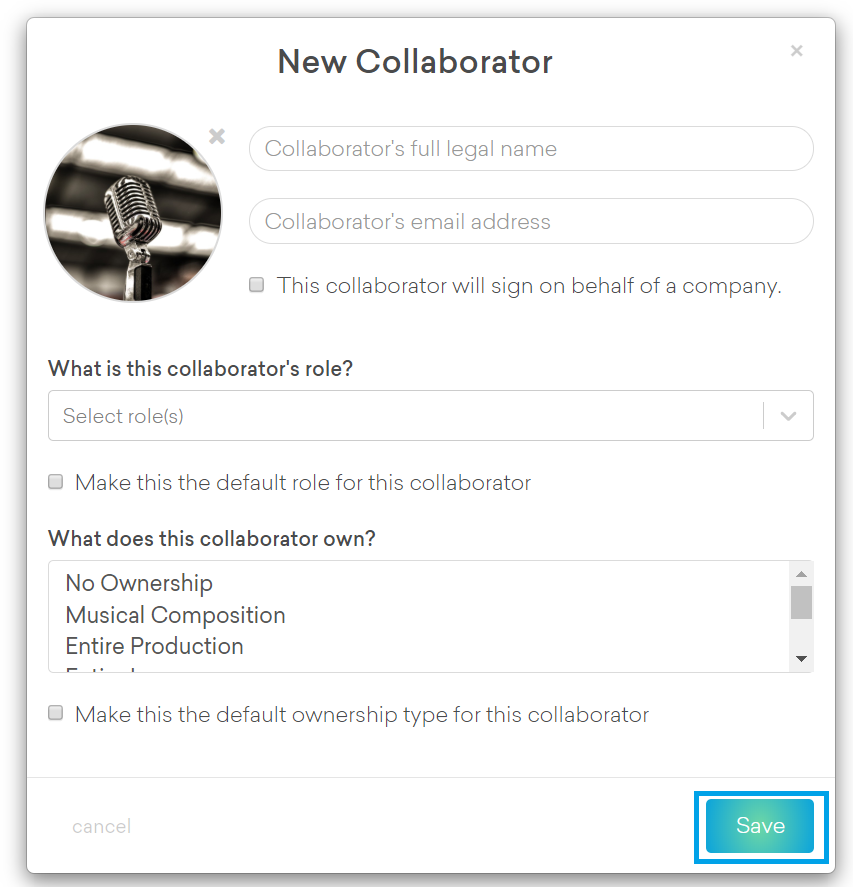Check make this the default ownership type
The height and width of the screenshot is (887, 858).
pyautogui.click(x=56, y=714)
